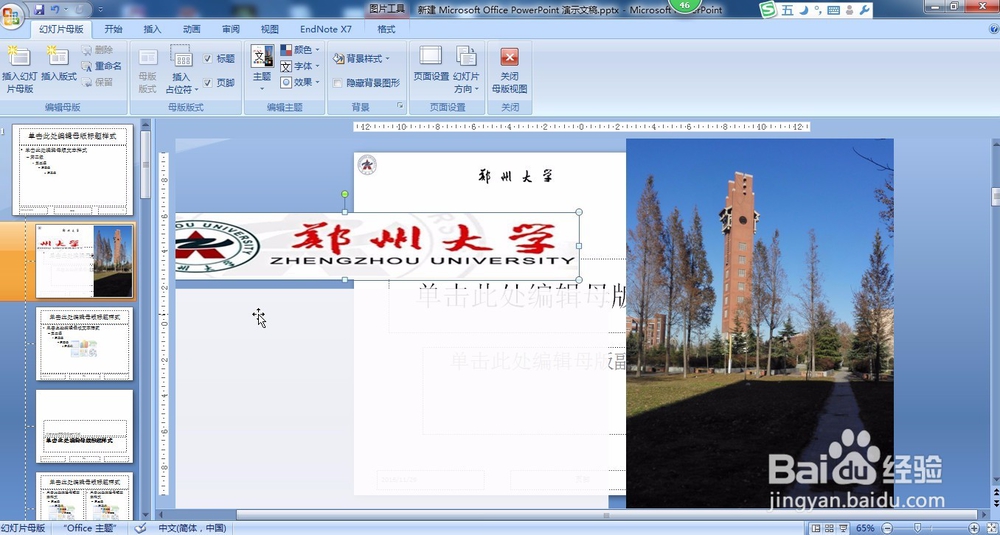This screenshot has width=1000, height=535.
Task: Switch to the Review (审阅) tab
Action: tap(231, 29)
